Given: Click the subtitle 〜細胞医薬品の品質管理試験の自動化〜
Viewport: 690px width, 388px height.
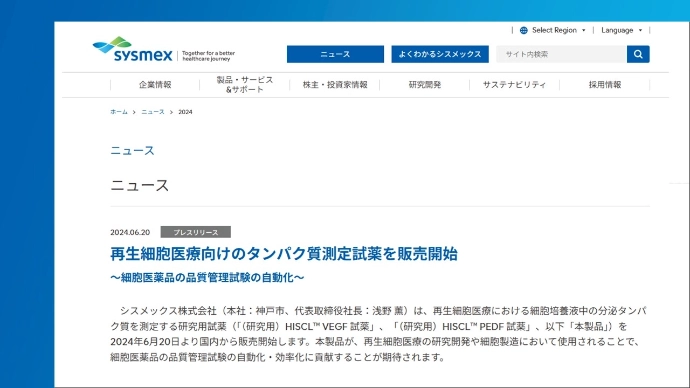Looking at the screenshot, I should pyautogui.click(x=207, y=278).
